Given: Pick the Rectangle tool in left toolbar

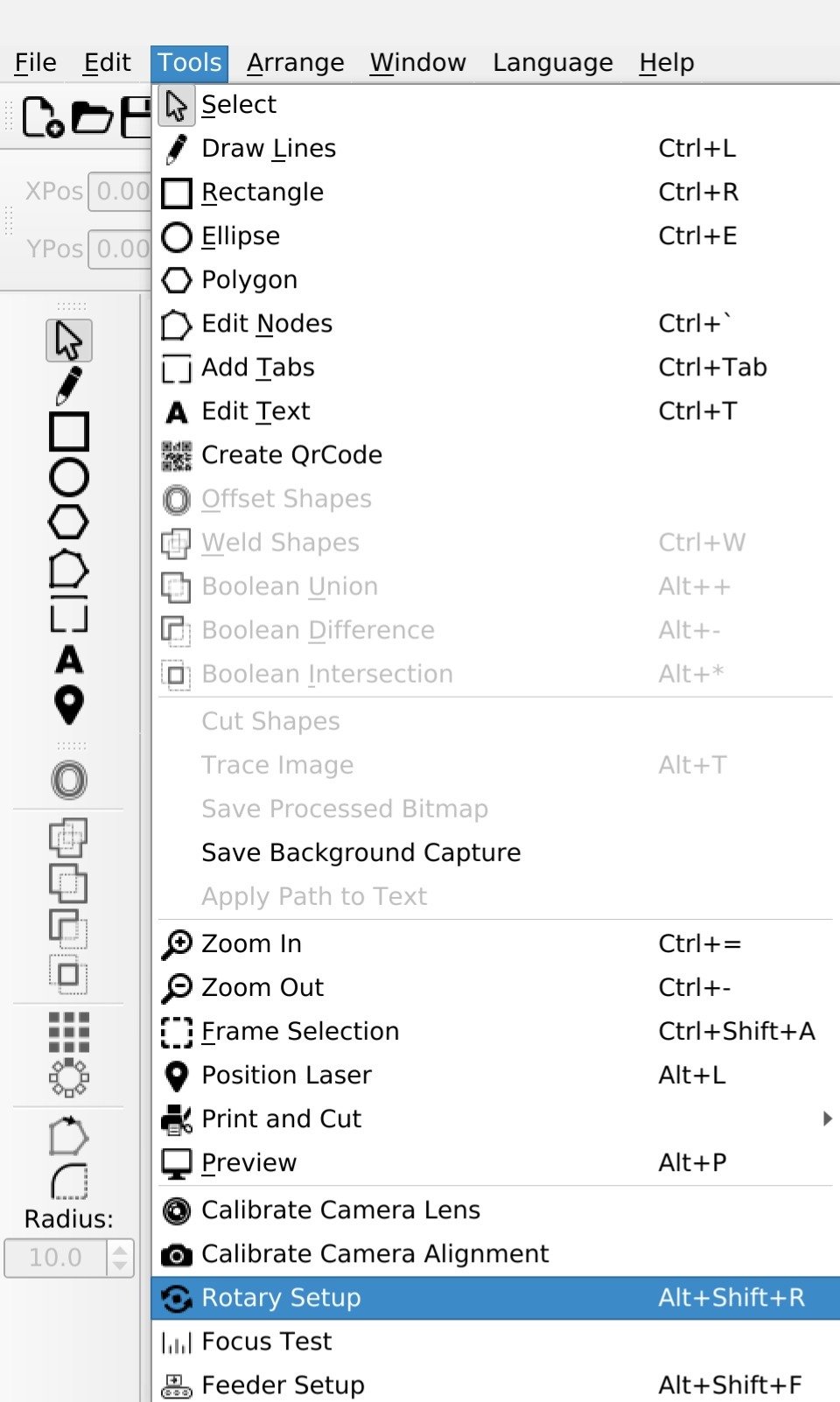Looking at the screenshot, I should [x=69, y=431].
